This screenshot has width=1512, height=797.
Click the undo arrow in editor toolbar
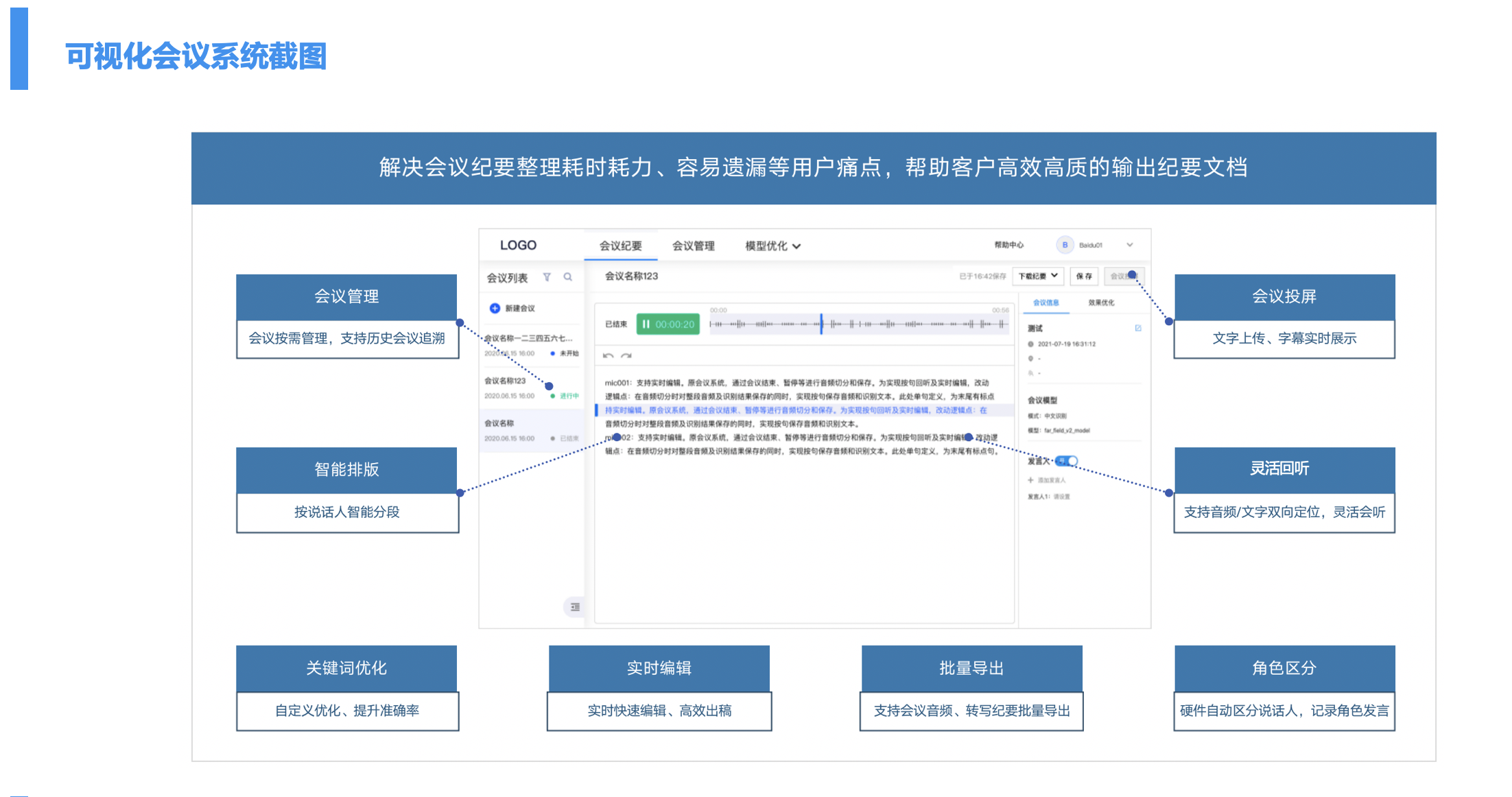608,356
